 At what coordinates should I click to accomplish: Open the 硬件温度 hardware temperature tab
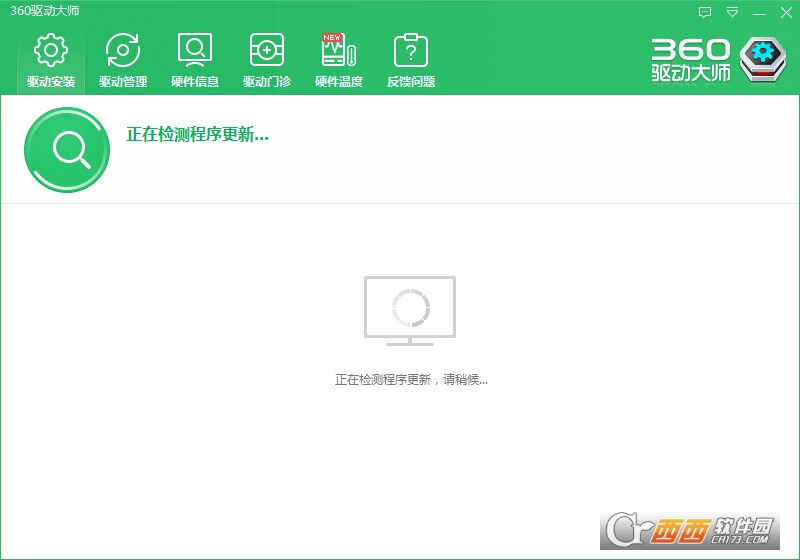click(339, 60)
